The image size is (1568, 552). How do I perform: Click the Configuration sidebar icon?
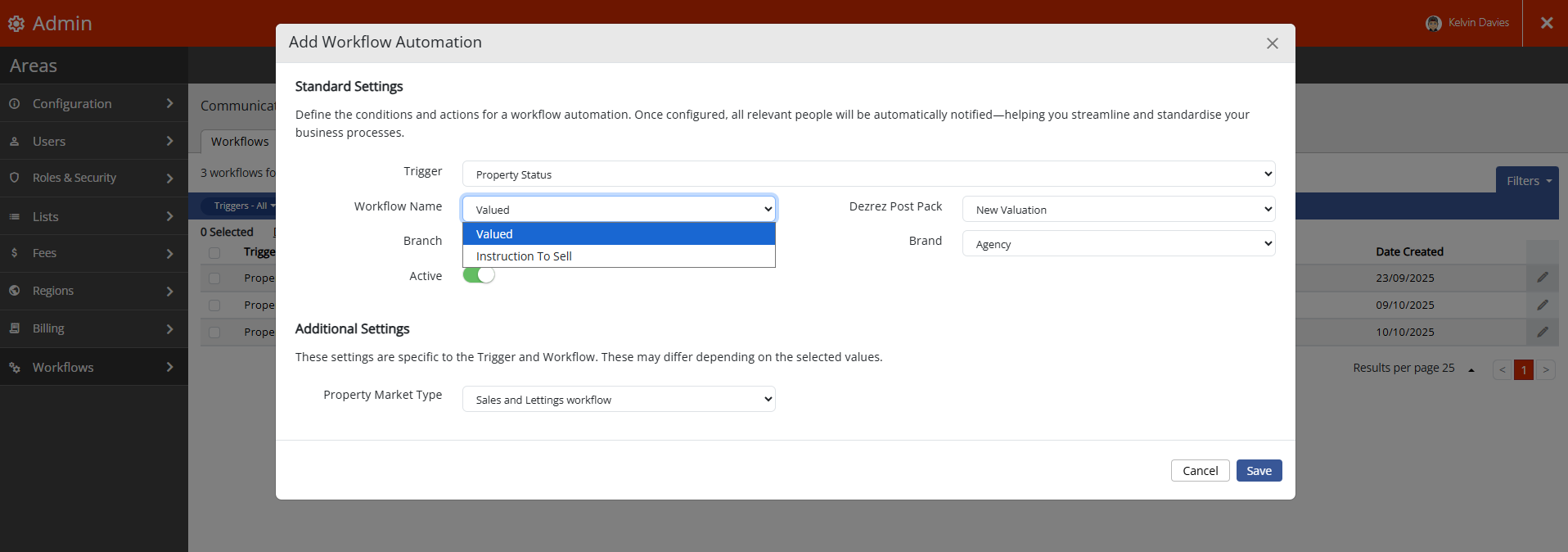point(15,104)
